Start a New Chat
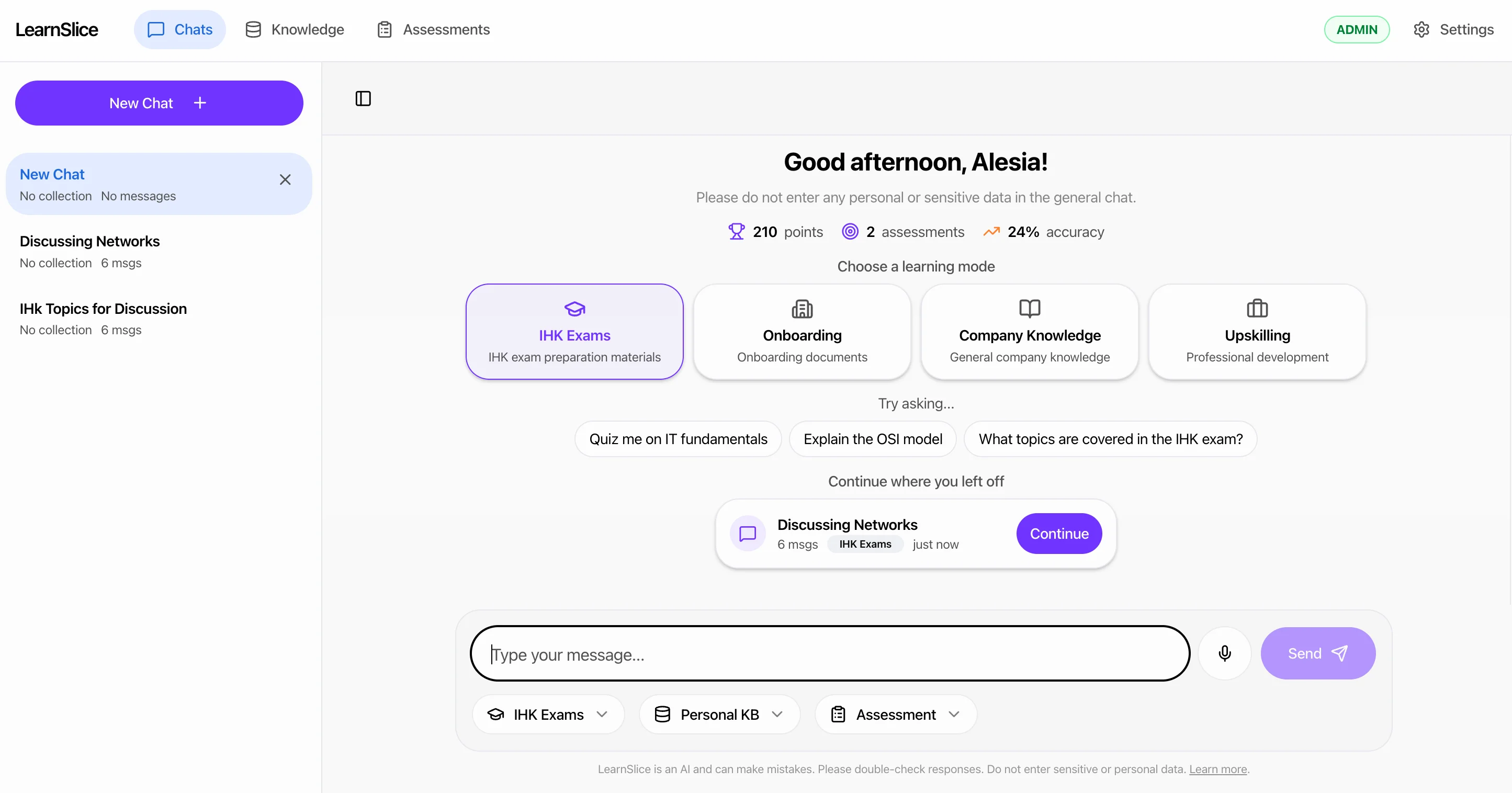 click(x=158, y=103)
